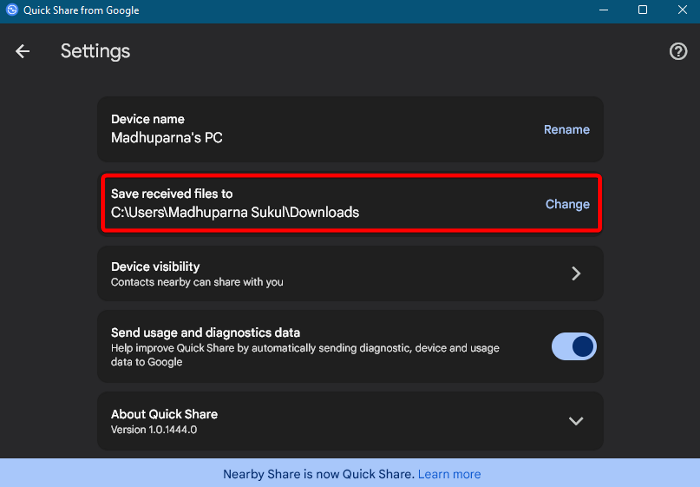This screenshot has width=700, height=487.
Task: Follow the Learn more link in banner
Action: pos(449,474)
